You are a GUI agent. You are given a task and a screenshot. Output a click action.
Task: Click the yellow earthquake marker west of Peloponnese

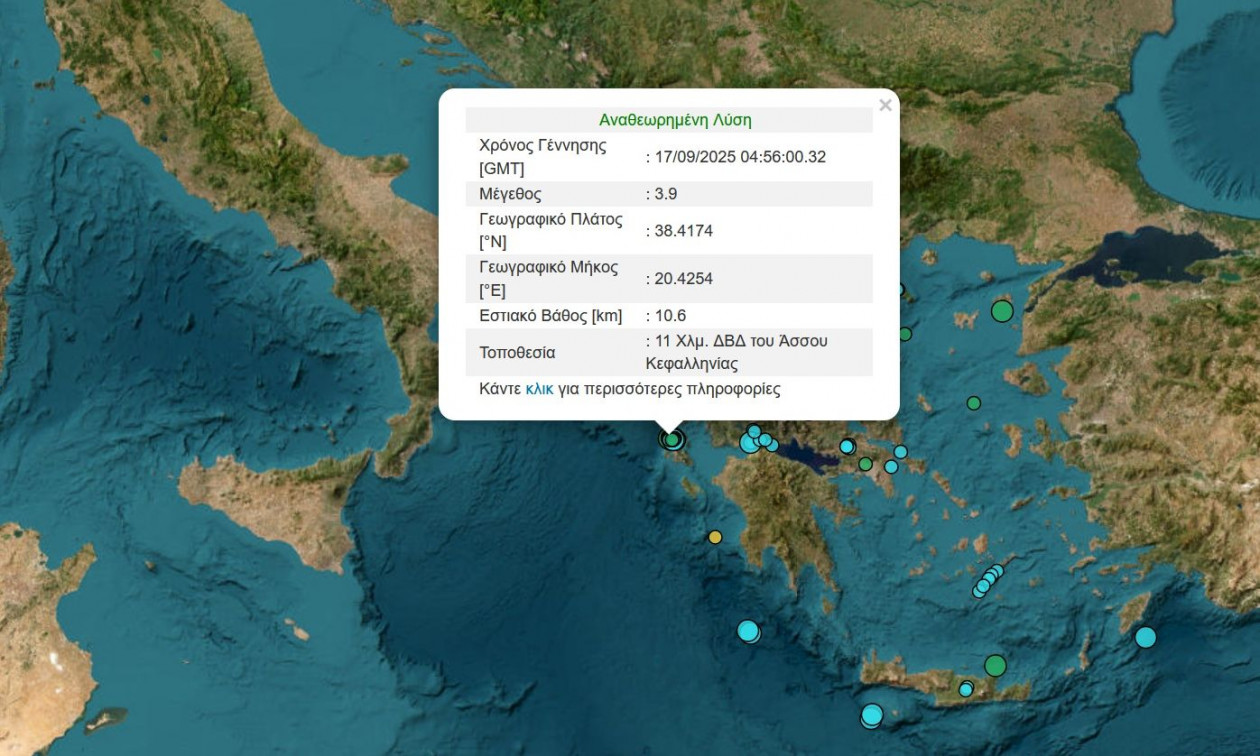(x=715, y=537)
